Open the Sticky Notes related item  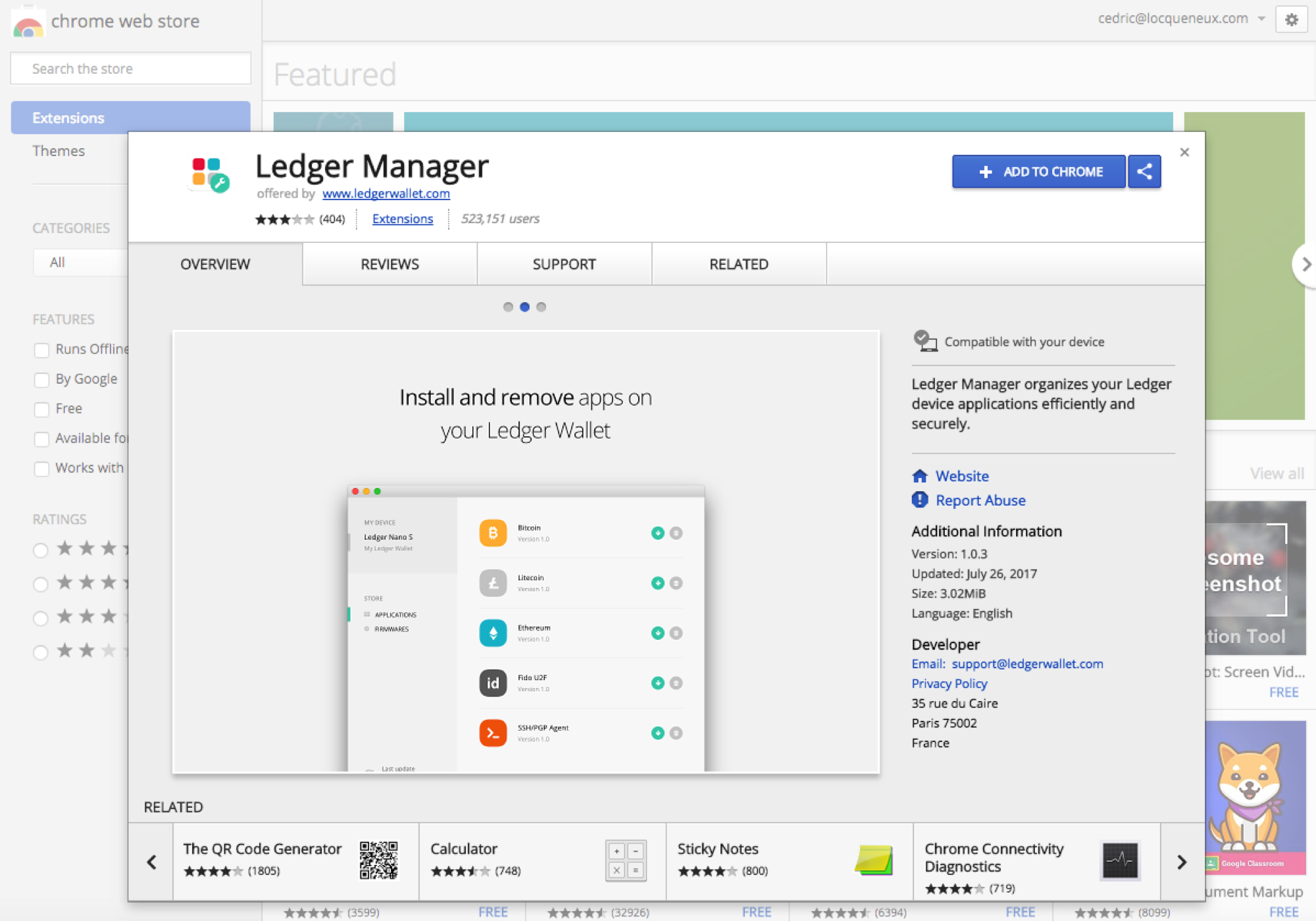tap(790, 862)
